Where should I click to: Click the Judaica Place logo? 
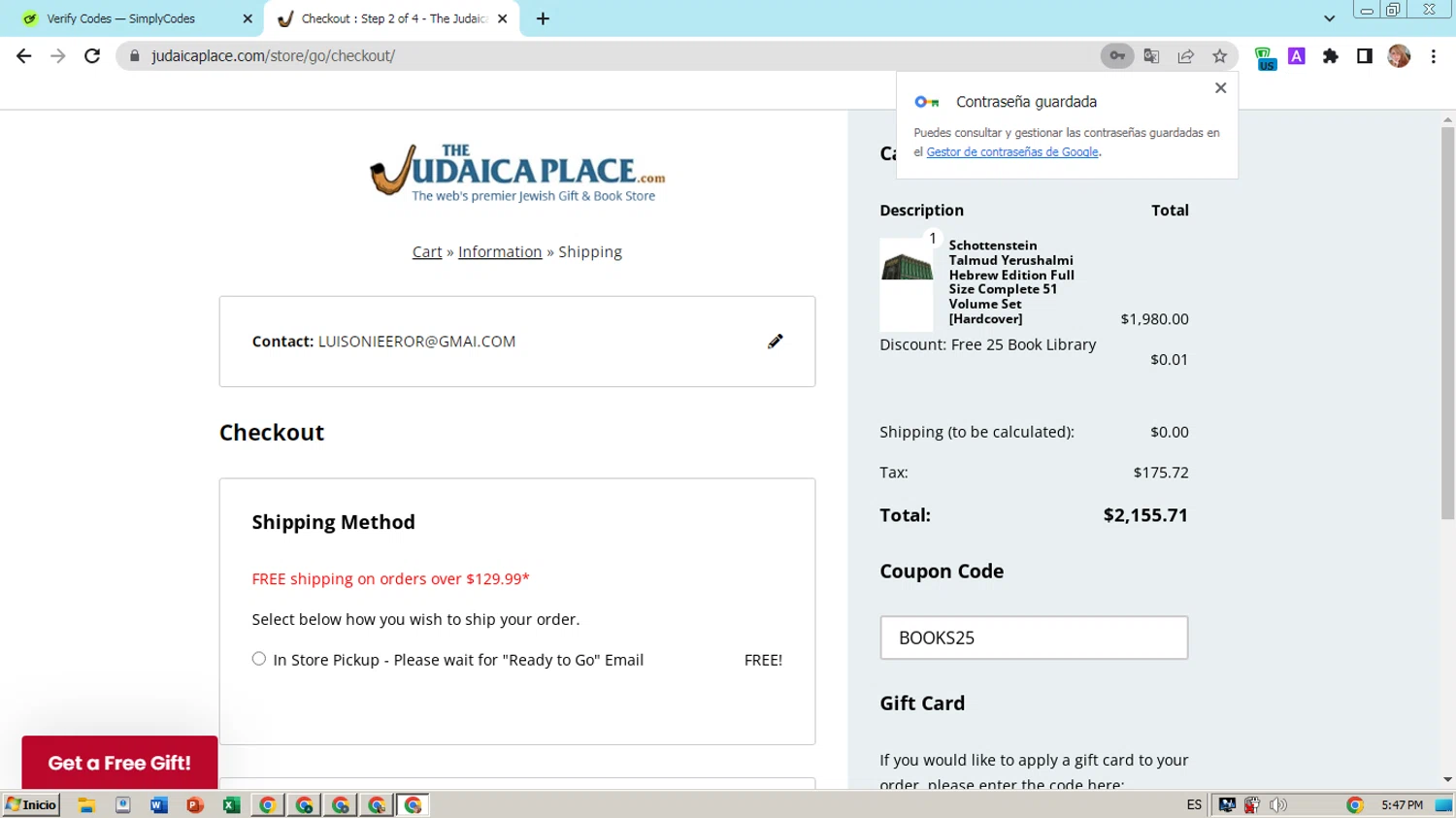(517, 173)
